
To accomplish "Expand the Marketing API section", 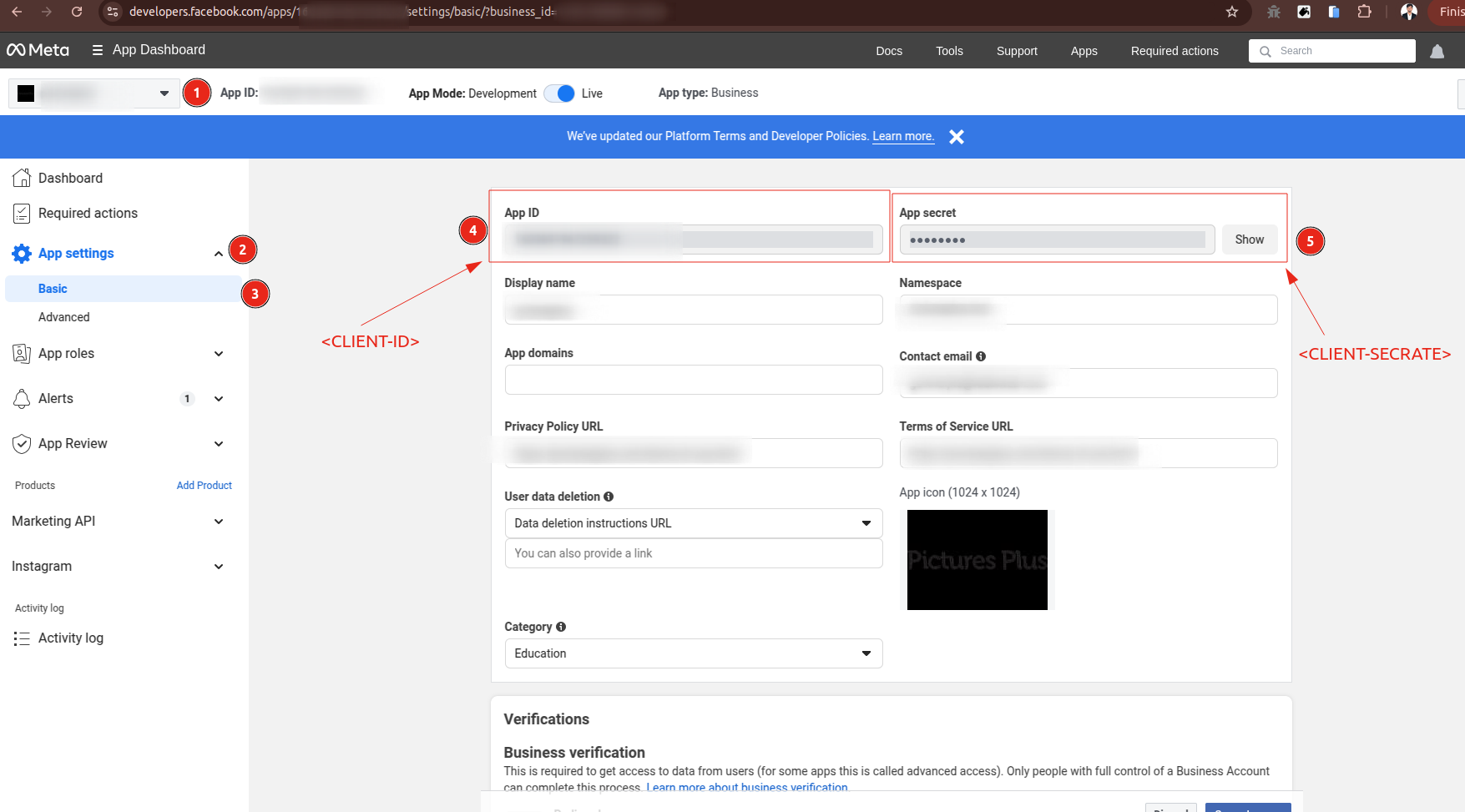I will (x=219, y=522).
